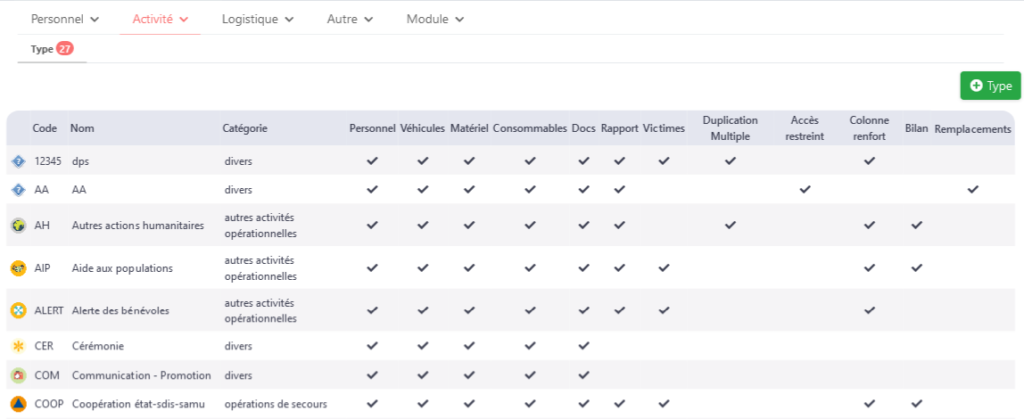Click the green add Type button
The image size is (1024, 419).
990,85
